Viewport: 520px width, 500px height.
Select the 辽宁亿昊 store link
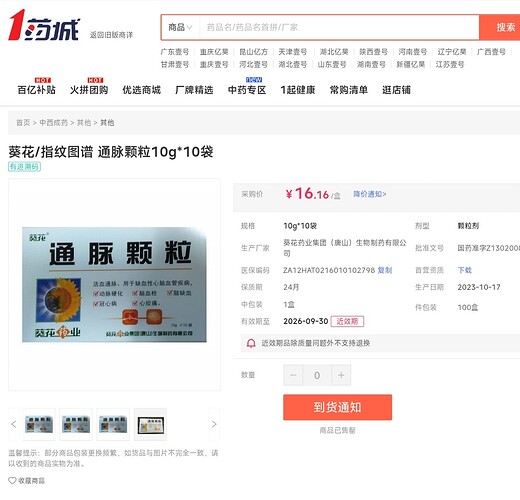(452, 52)
